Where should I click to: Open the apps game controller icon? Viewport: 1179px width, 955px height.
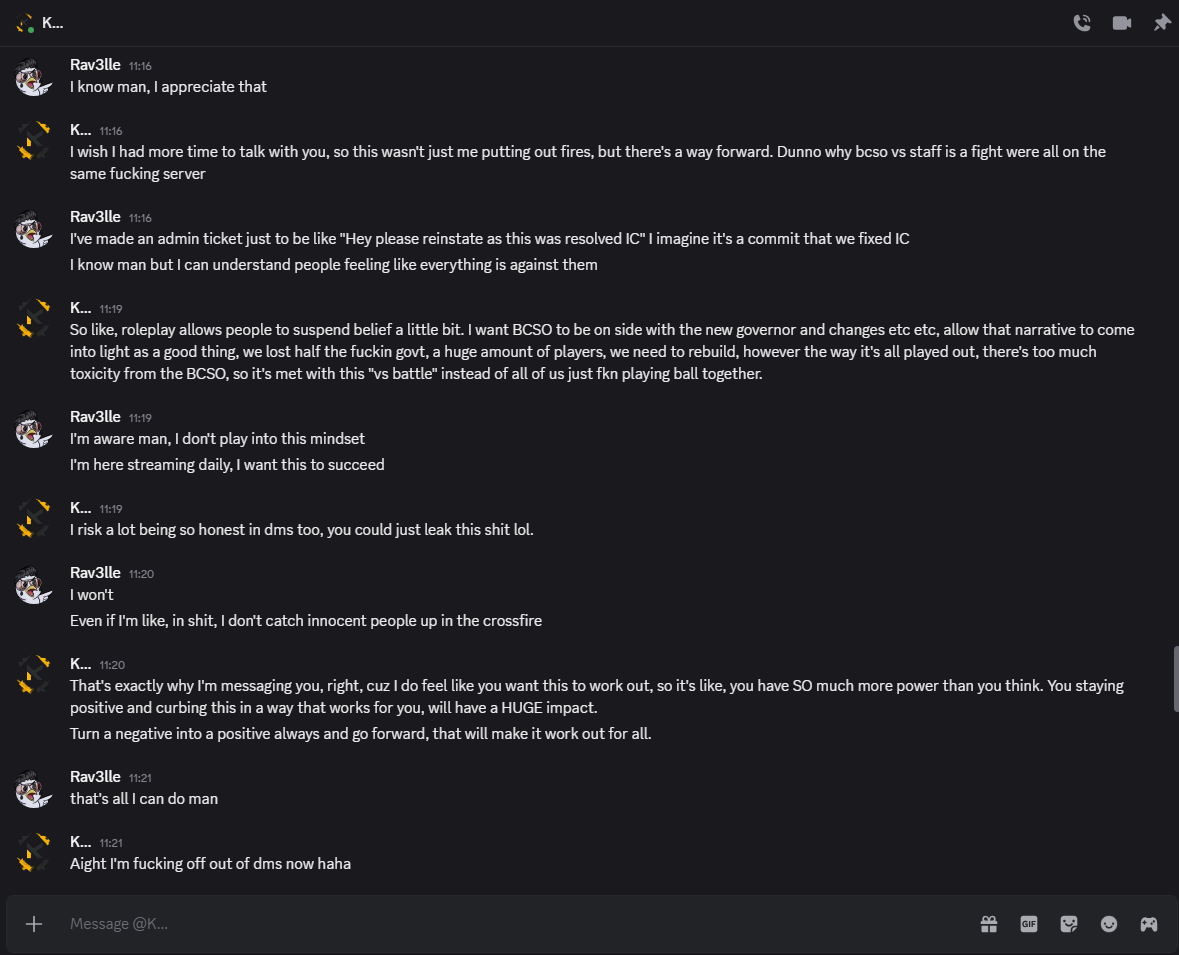1149,924
